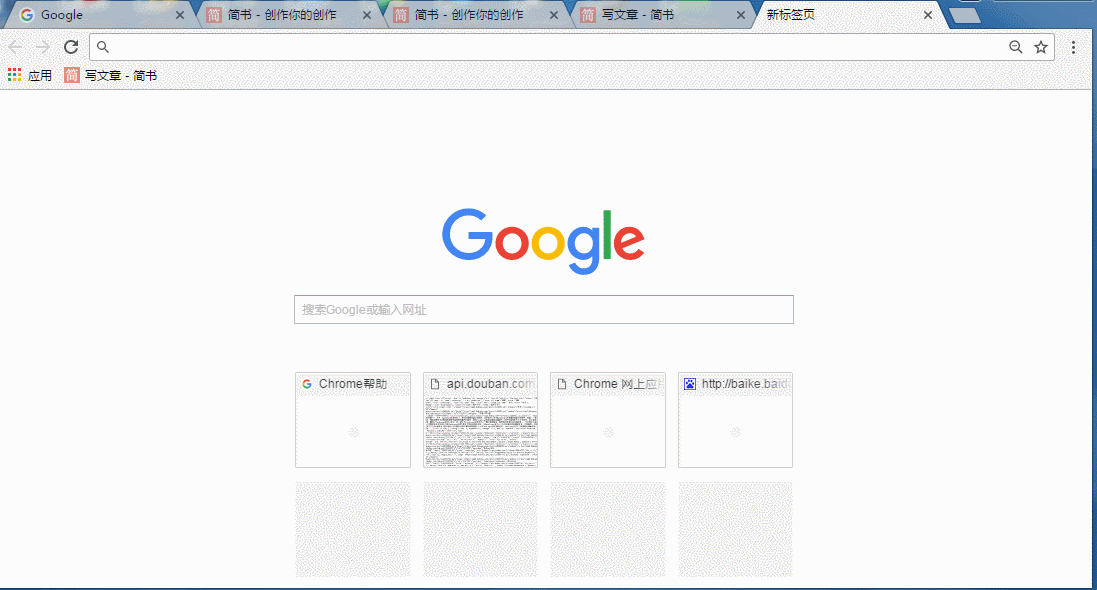Click the Google logo
Screen dimensions: 1097x590
[x=543, y=241]
